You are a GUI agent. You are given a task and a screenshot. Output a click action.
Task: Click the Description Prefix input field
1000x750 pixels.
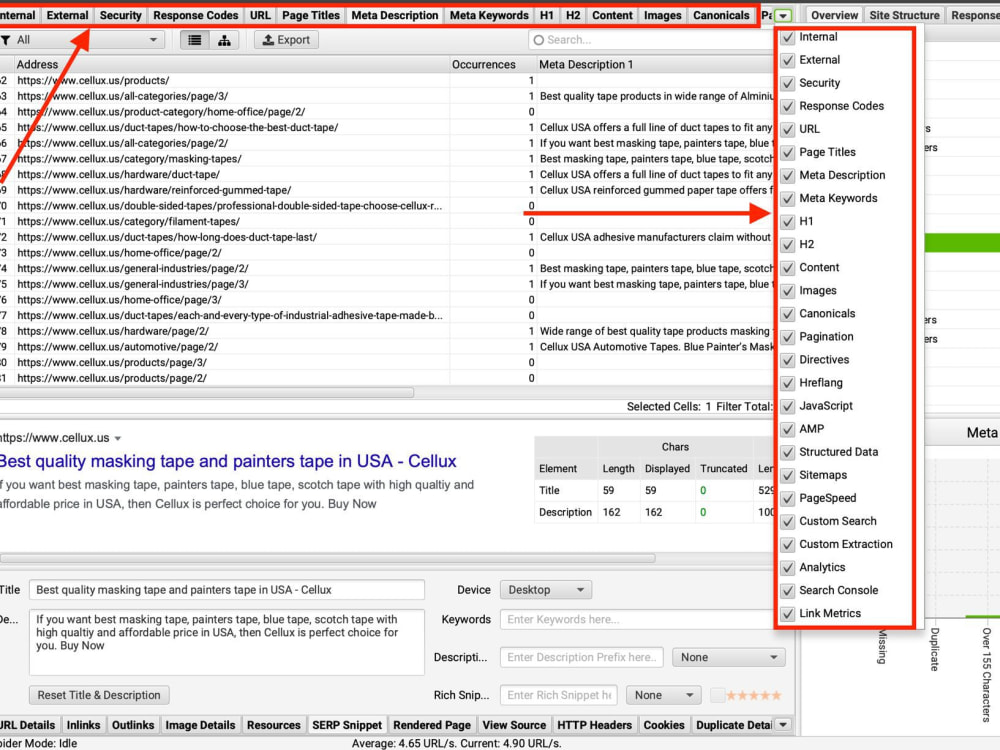coord(582,658)
